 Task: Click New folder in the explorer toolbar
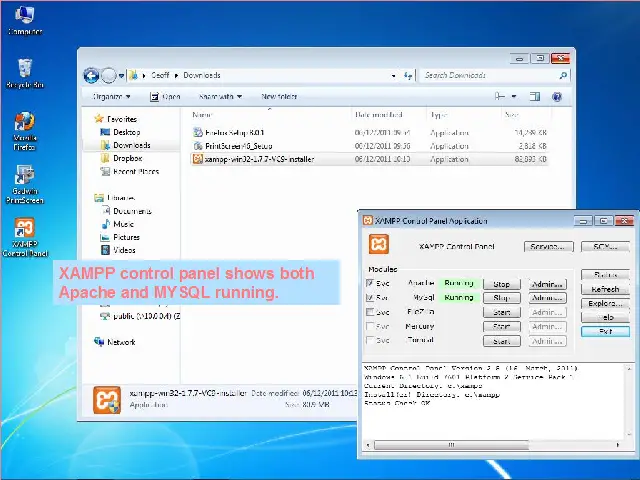pos(279,96)
